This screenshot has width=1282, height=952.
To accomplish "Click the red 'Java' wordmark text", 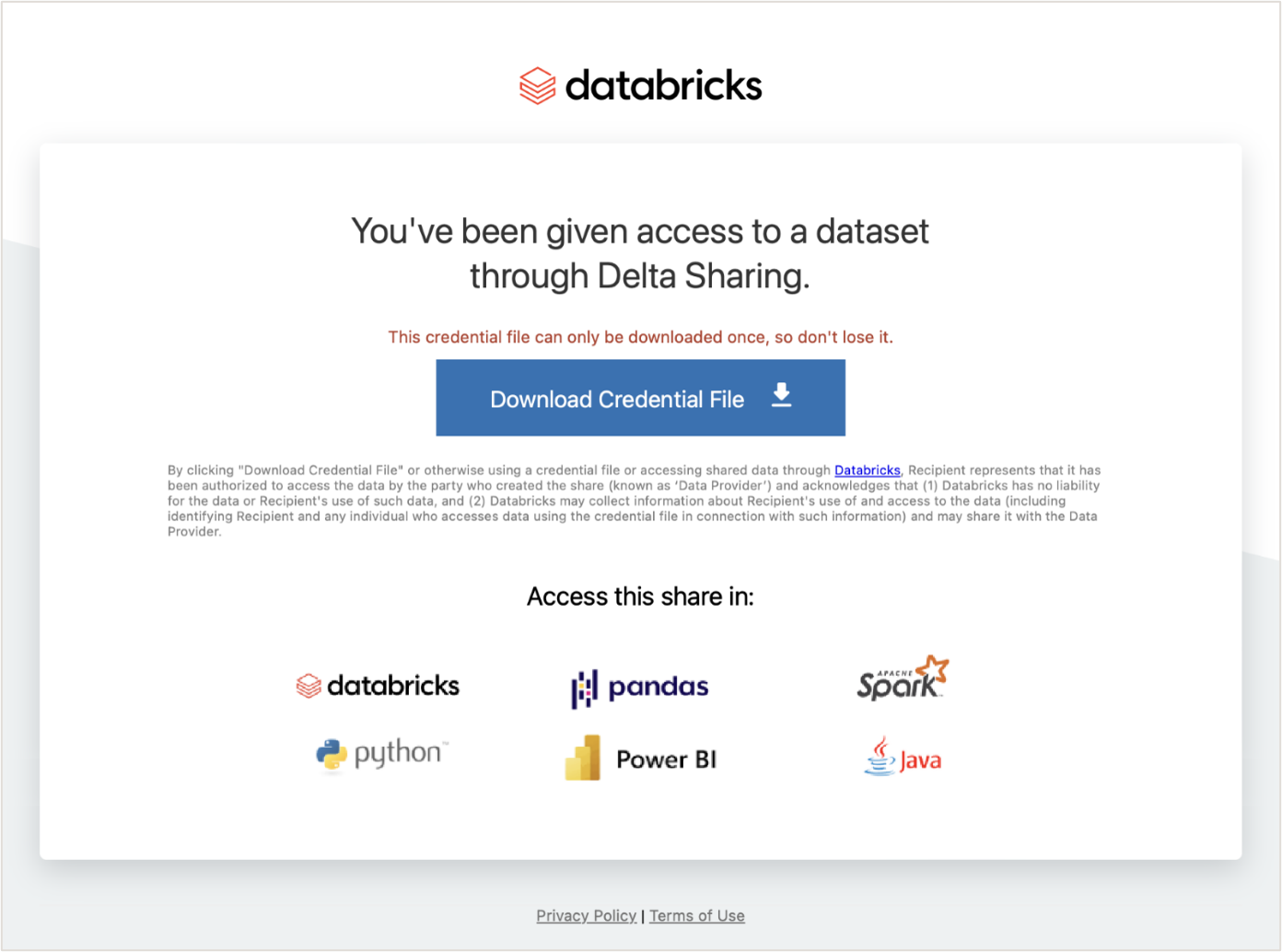I will [x=920, y=760].
